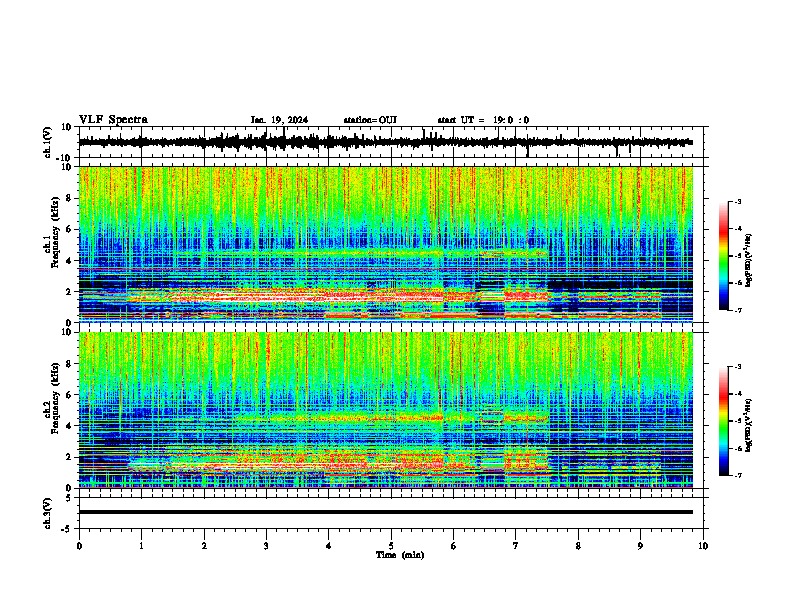Click the '5' tick on the time axis
The image size is (792, 612).
[391, 546]
